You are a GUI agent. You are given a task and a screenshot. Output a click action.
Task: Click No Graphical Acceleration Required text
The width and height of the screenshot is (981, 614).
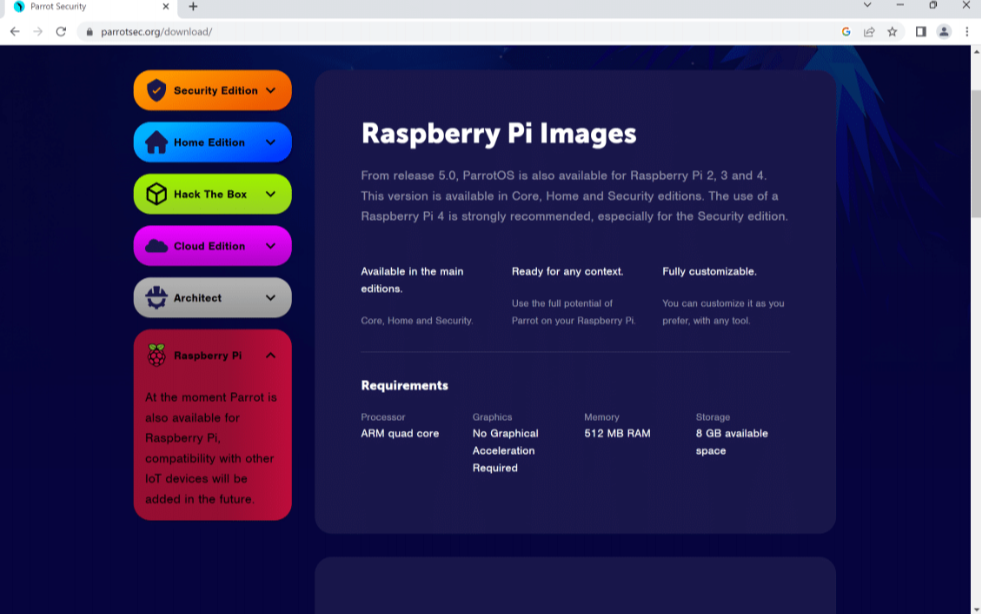506,451
